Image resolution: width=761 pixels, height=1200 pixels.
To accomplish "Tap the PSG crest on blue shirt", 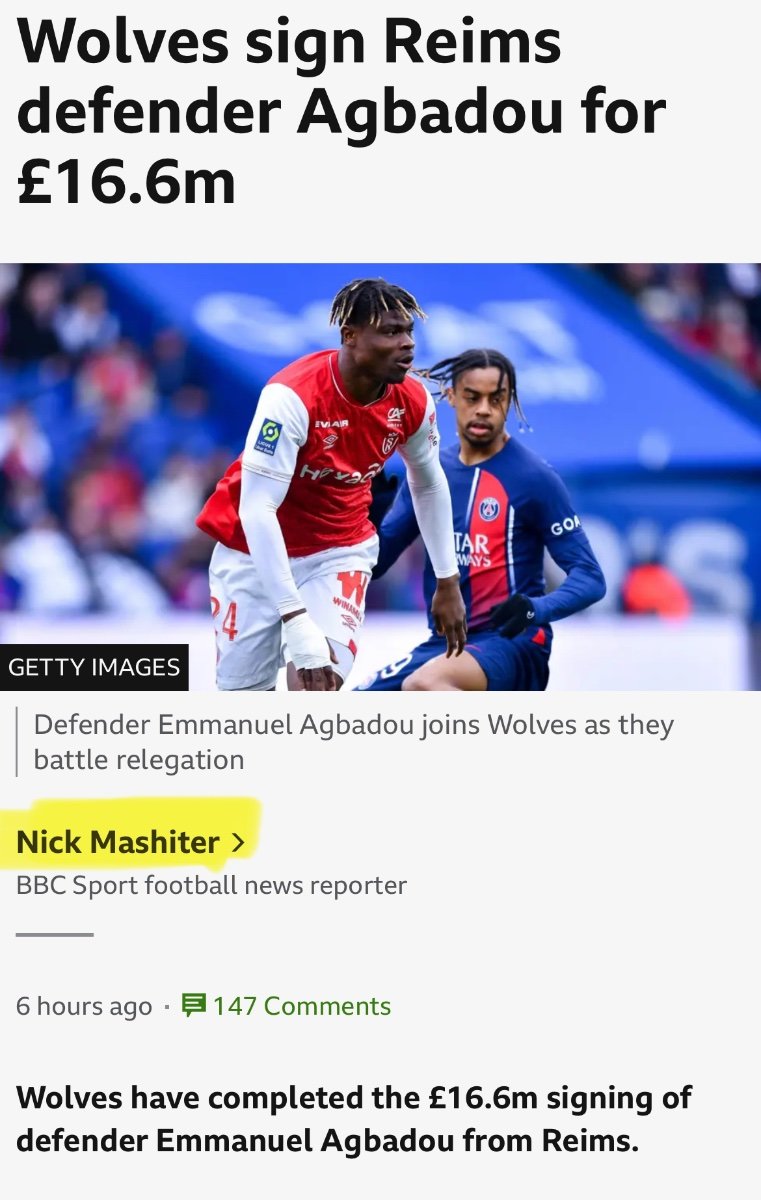I will tap(488, 508).
